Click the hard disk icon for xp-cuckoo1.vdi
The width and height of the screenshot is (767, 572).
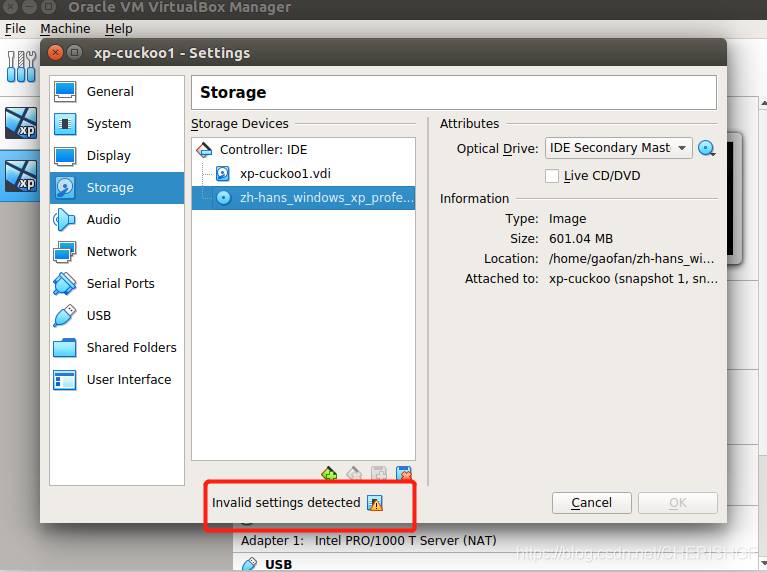[x=223, y=174]
